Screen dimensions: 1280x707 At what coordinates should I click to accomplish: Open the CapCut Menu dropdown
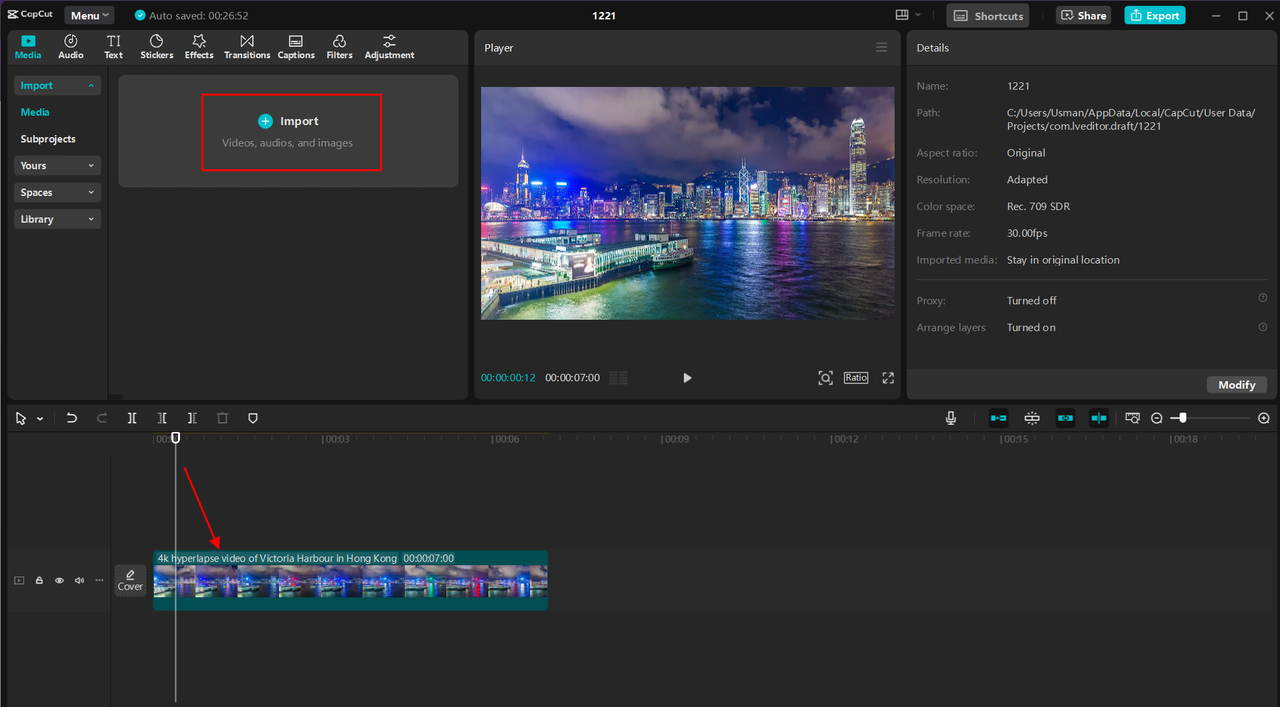[89, 15]
